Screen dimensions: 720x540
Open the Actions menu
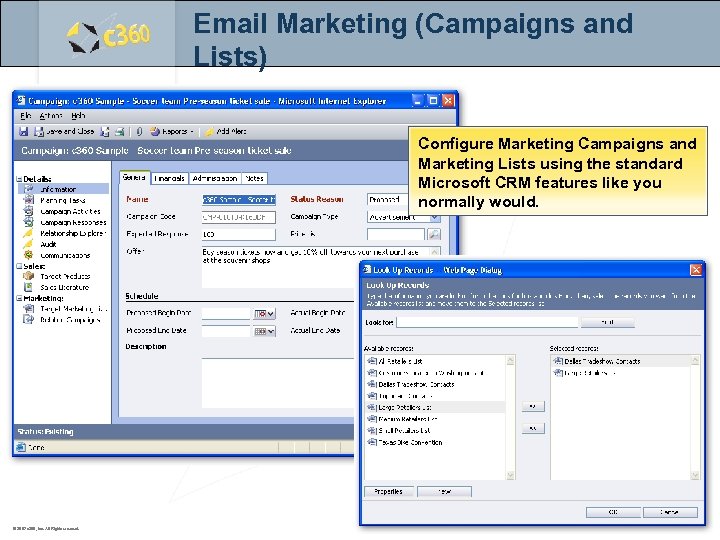(51, 116)
